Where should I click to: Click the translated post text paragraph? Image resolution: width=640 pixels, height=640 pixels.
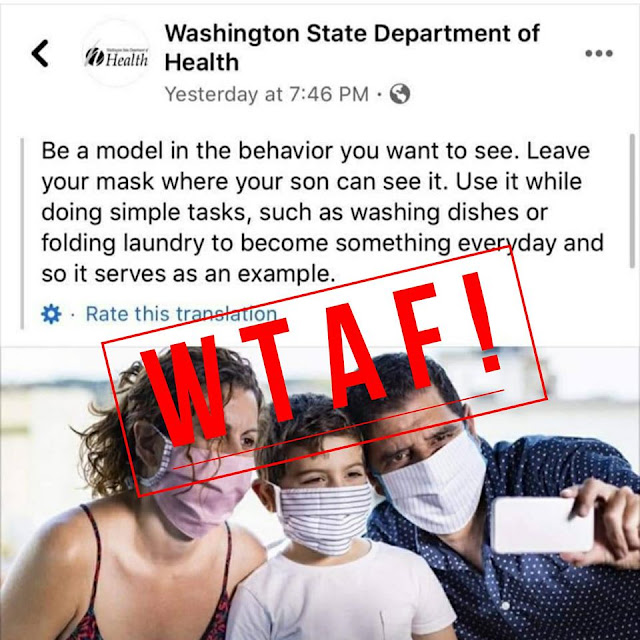click(x=322, y=212)
